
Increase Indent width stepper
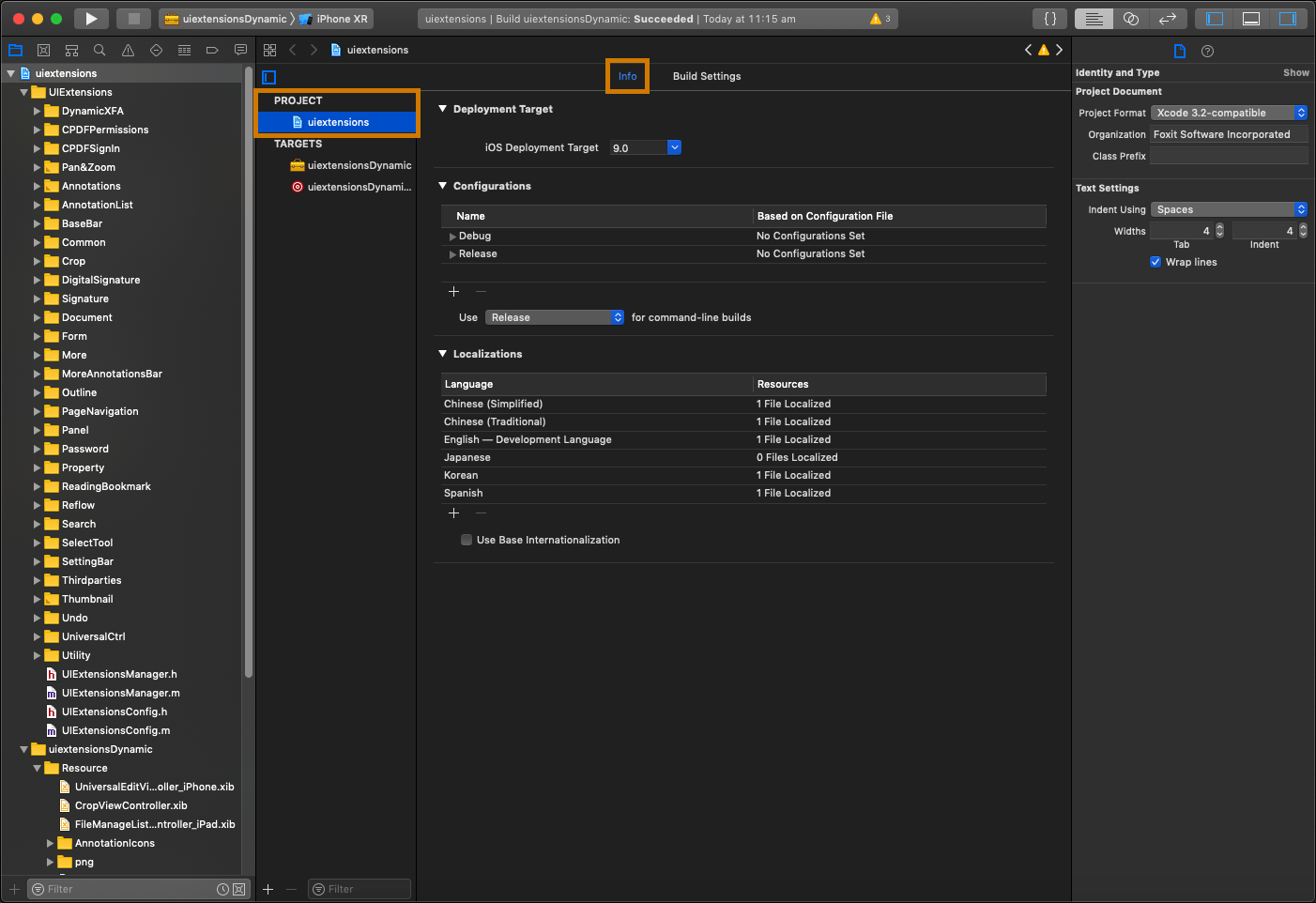[1303, 227]
